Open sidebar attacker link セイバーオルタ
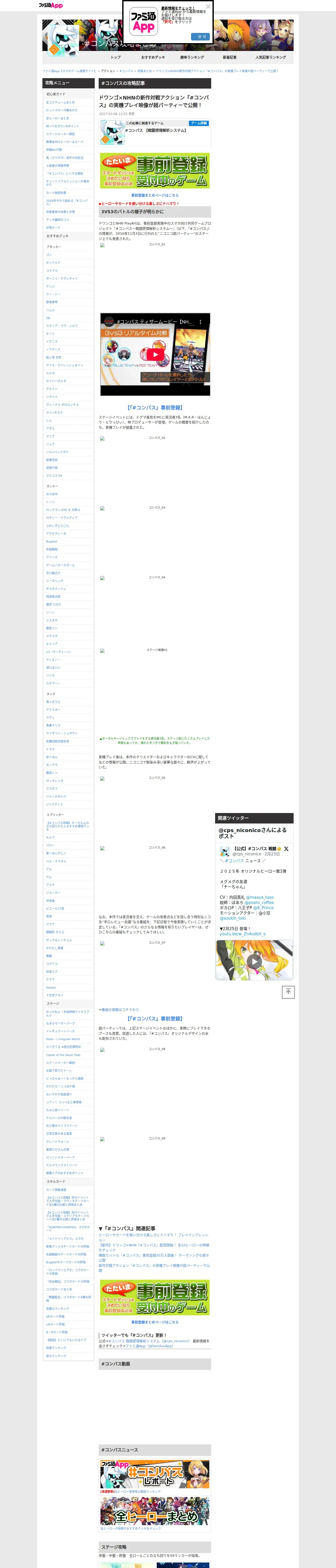The width and height of the screenshot is (336, 1568). (x=56, y=381)
